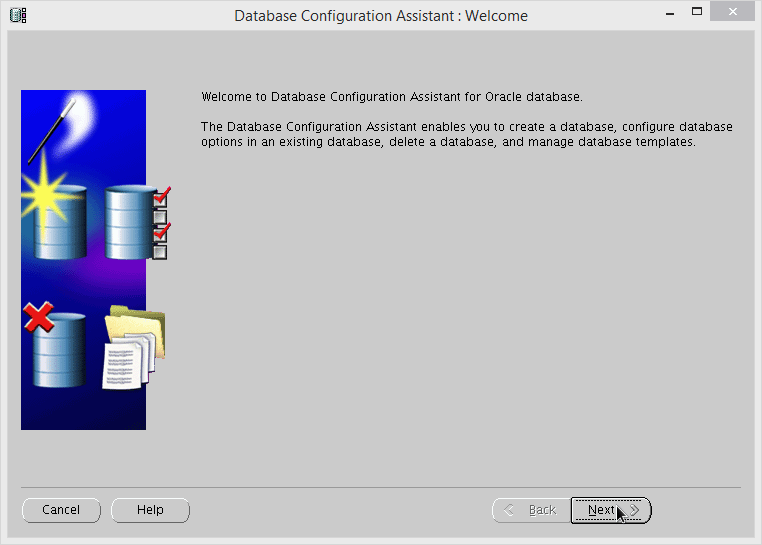Click the Database Configuration Assistant title bar icon
Screen dimensions: 762x545
tap(18, 15)
